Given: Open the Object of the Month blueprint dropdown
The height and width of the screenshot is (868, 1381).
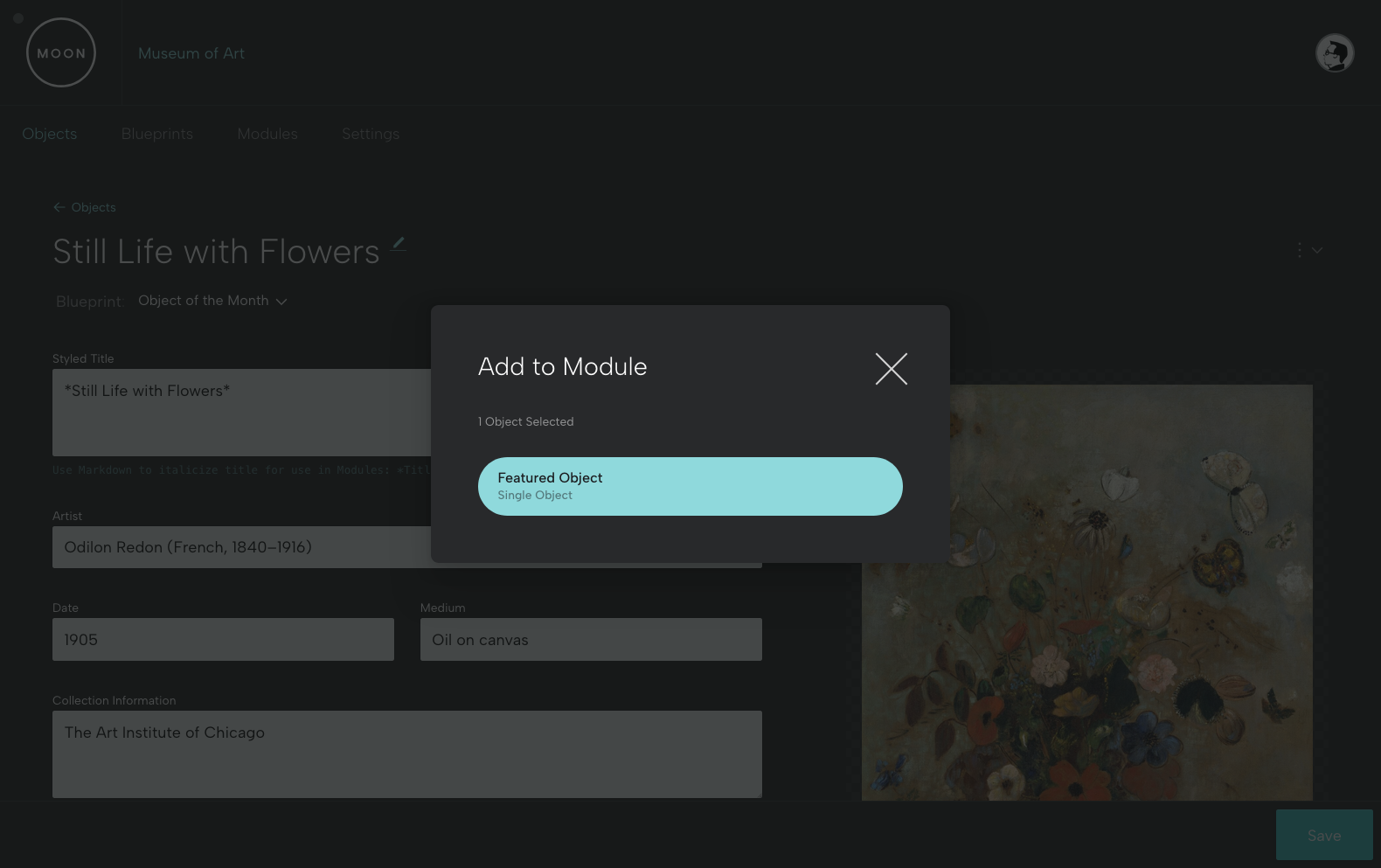Looking at the screenshot, I should 212,301.
